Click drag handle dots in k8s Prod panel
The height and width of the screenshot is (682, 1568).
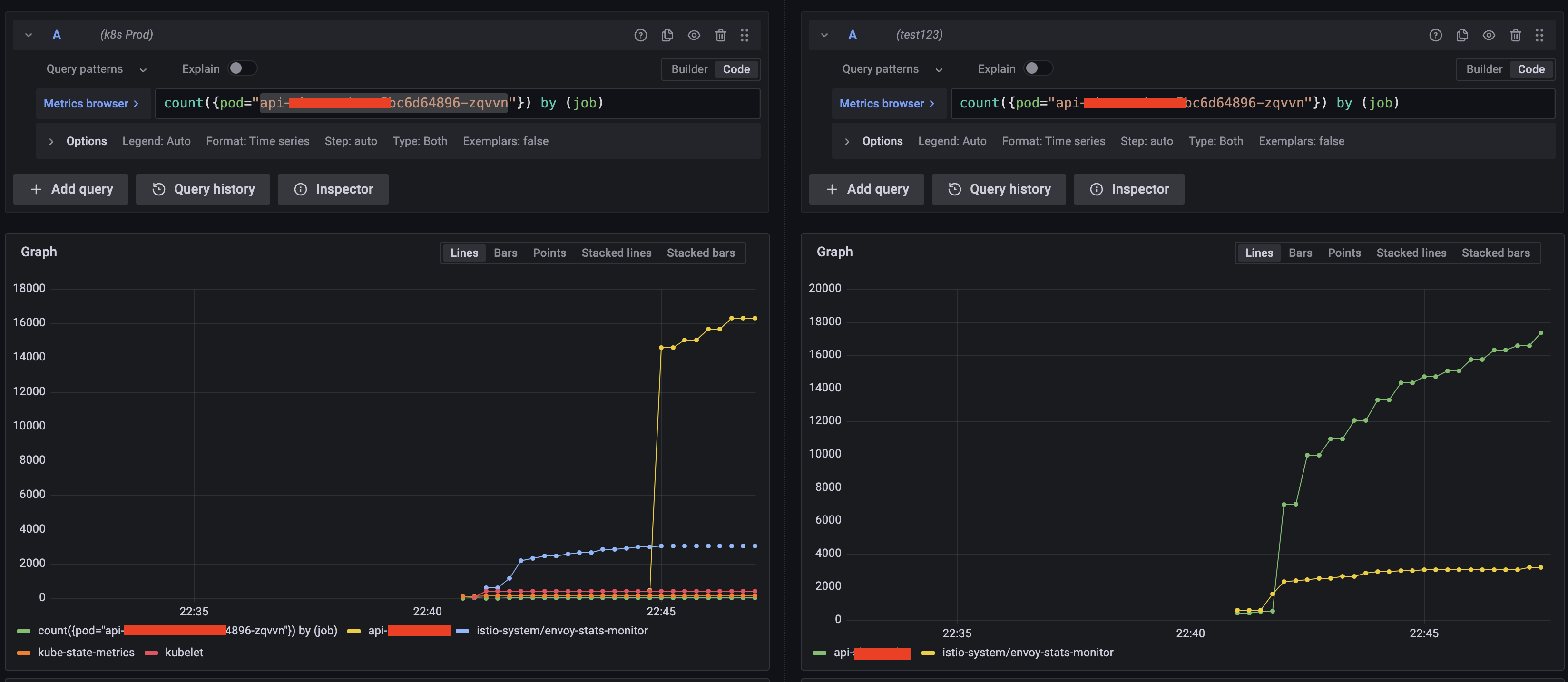click(745, 35)
